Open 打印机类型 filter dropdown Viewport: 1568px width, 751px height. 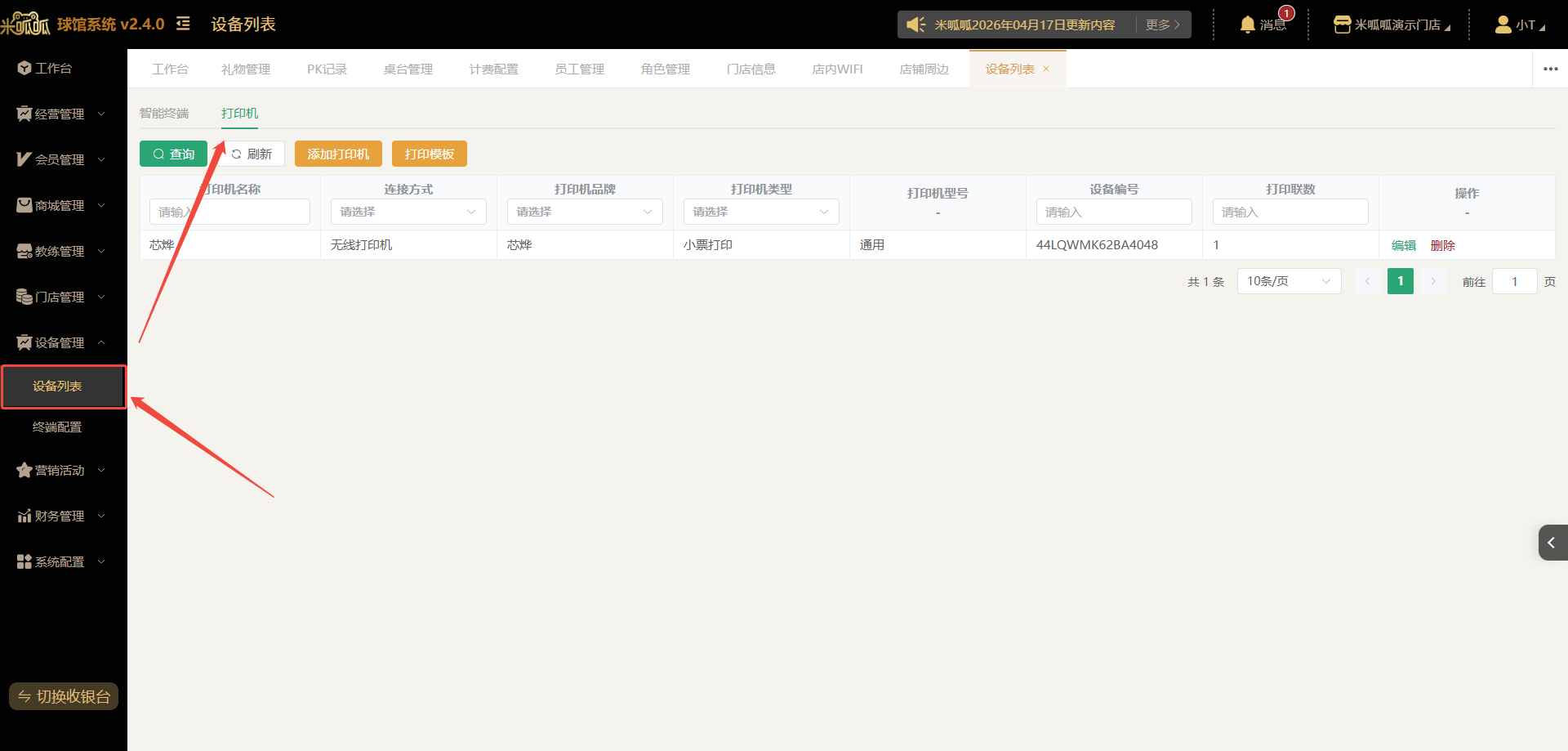761,212
